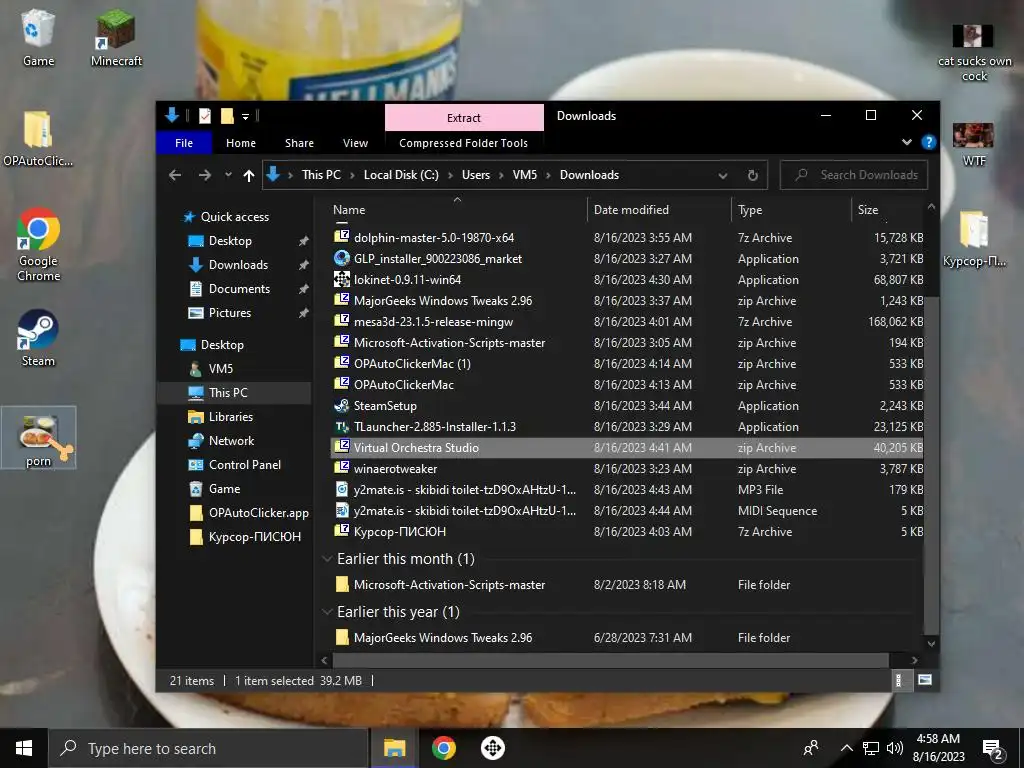Go forward with the forward arrow
The image size is (1024, 768).
click(204, 175)
